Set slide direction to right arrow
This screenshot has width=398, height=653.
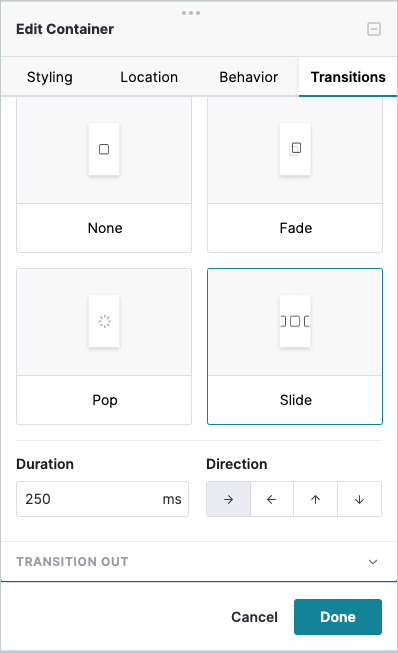[x=229, y=499]
